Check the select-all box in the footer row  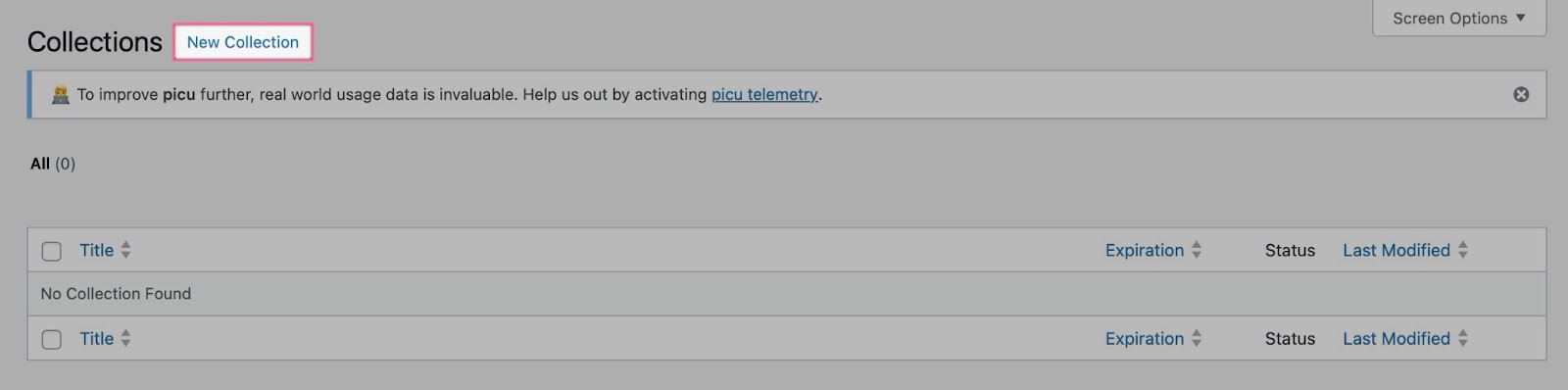click(52, 339)
